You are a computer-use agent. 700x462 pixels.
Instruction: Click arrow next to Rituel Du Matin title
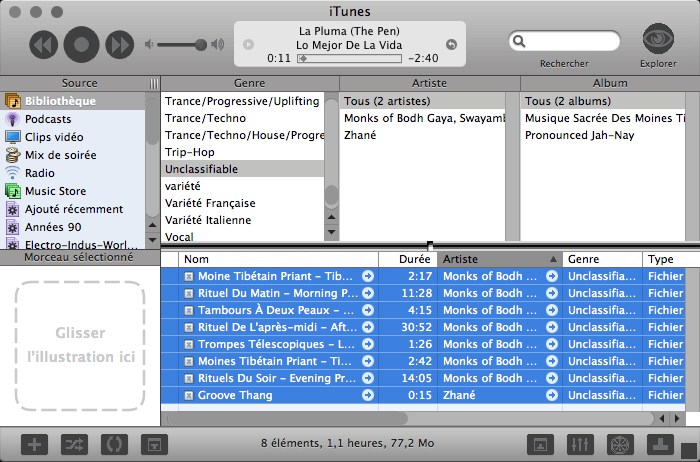[x=368, y=293]
